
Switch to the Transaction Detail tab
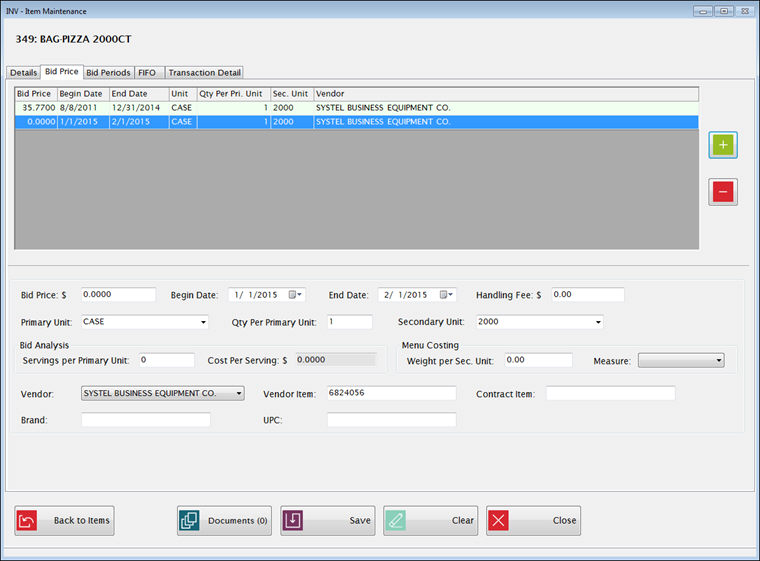pyautogui.click(x=204, y=73)
